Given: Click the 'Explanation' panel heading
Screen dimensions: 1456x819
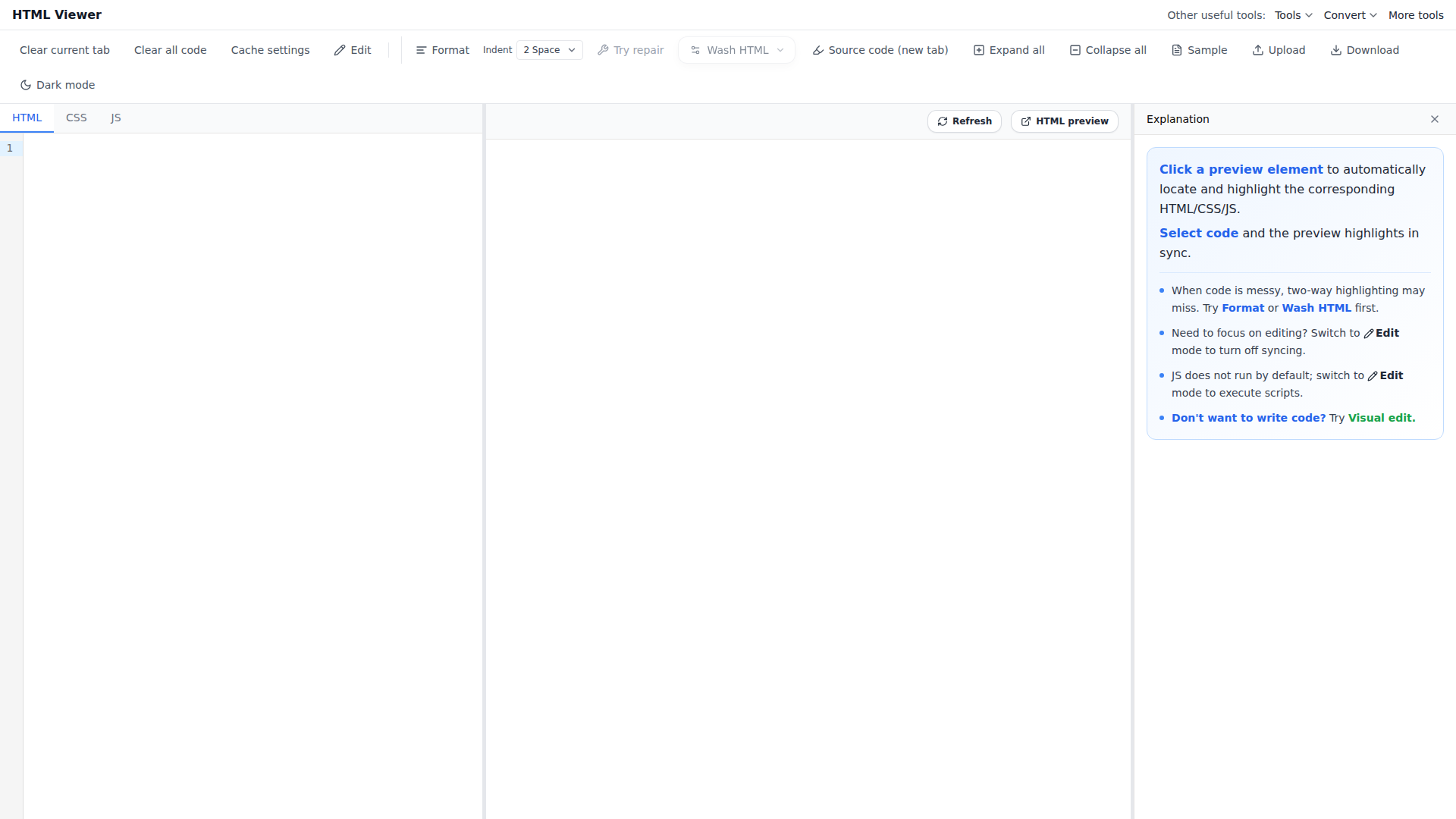Looking at the screenshot, I should click(1178, 119).
